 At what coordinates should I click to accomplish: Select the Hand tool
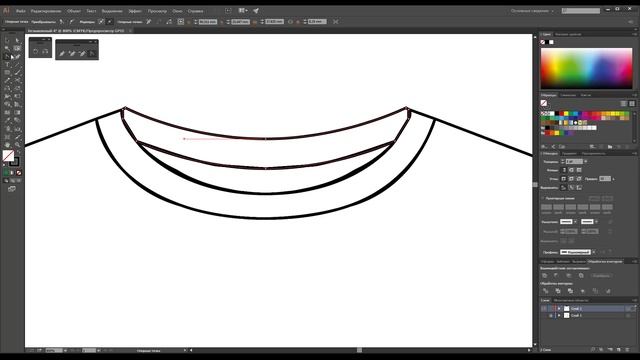[7, 145]
